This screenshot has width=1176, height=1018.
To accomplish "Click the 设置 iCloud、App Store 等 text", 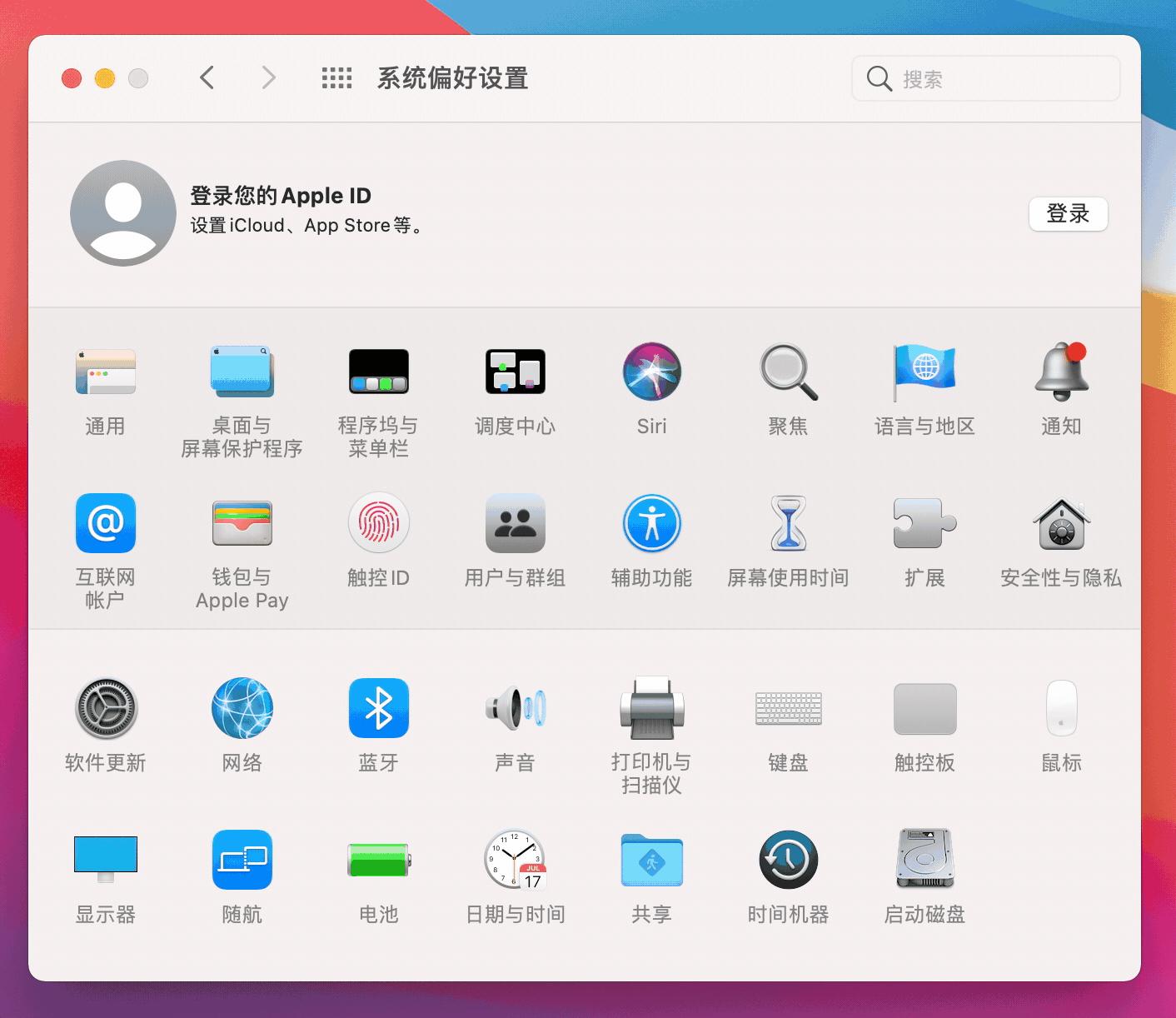I will [x=306, y=226].
